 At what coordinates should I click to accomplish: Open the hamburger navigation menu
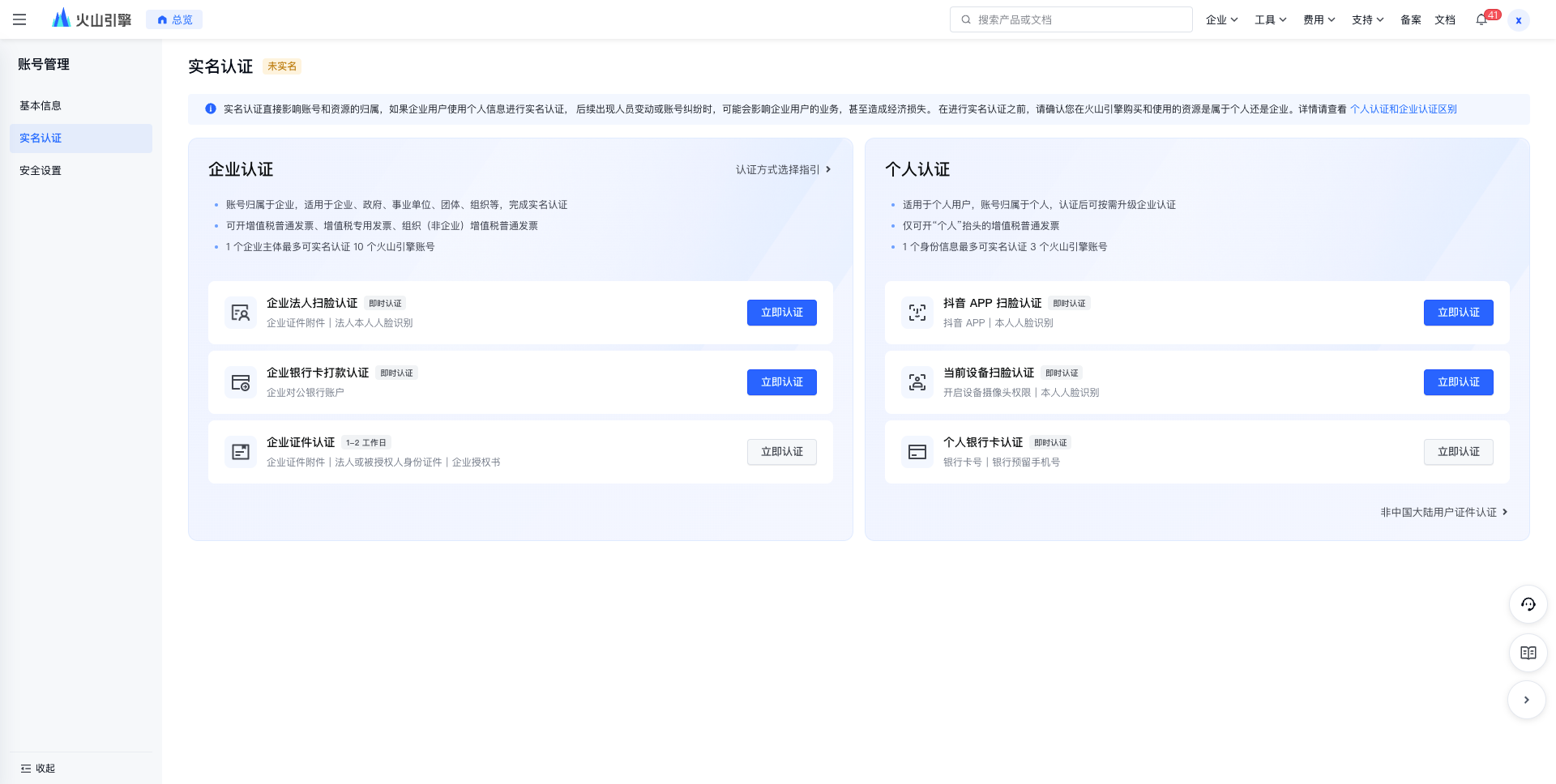click(19, 19)
